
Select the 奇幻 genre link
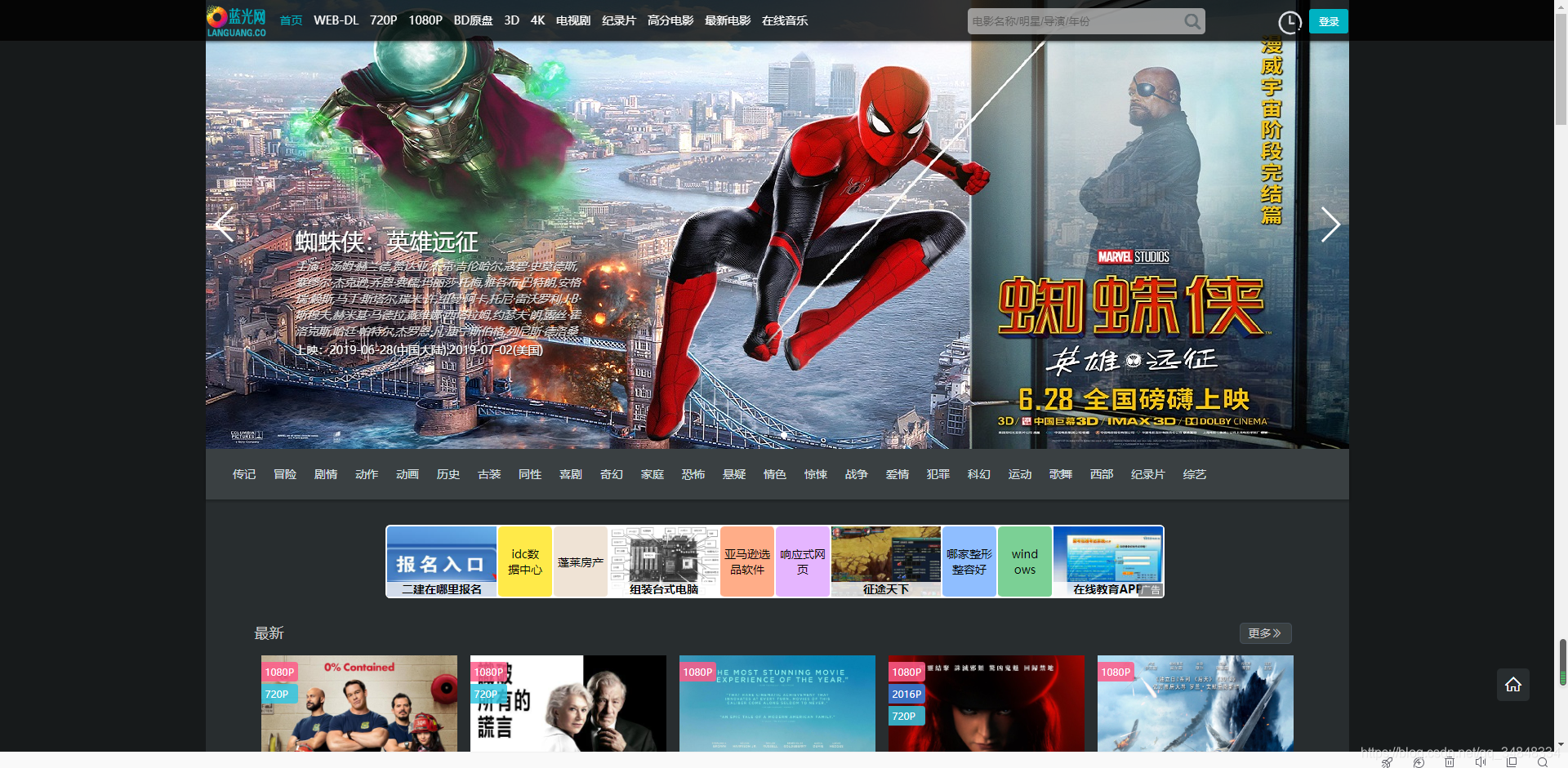click(x=612, y=474)
